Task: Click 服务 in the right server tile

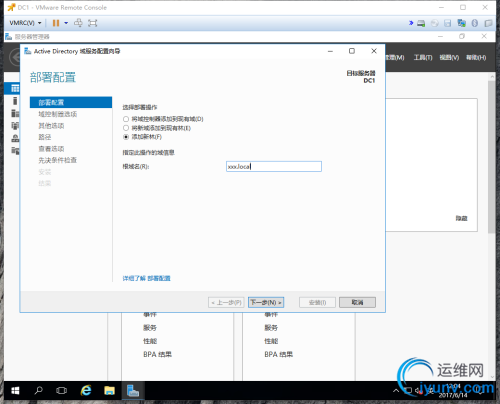Action: [x=271, y=328]
